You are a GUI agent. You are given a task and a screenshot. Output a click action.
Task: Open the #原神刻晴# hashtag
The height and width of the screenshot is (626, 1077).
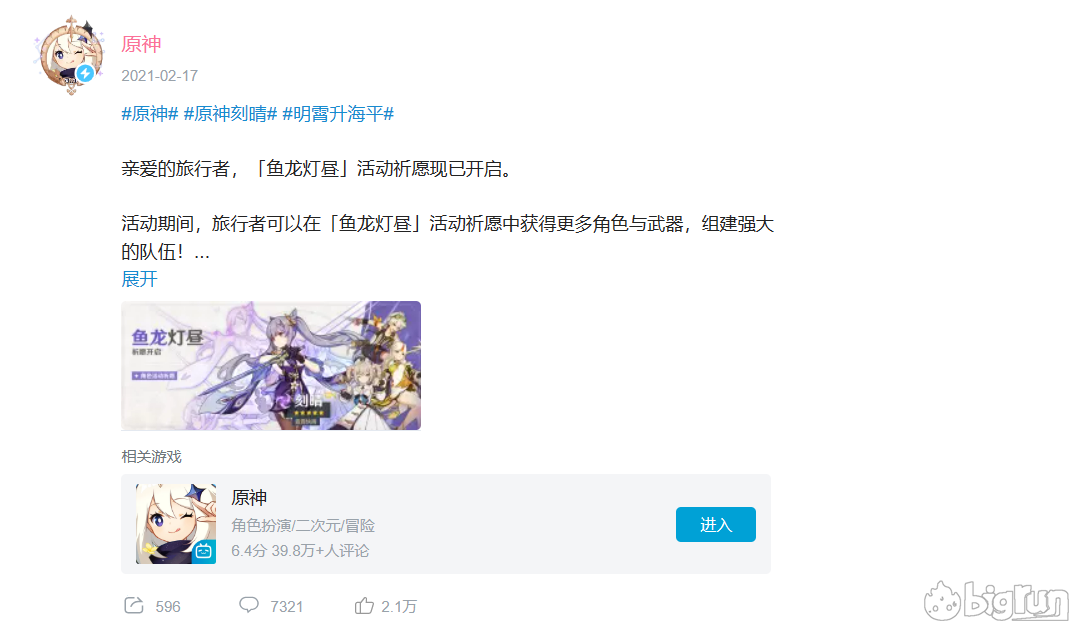[x=230, y=113]
